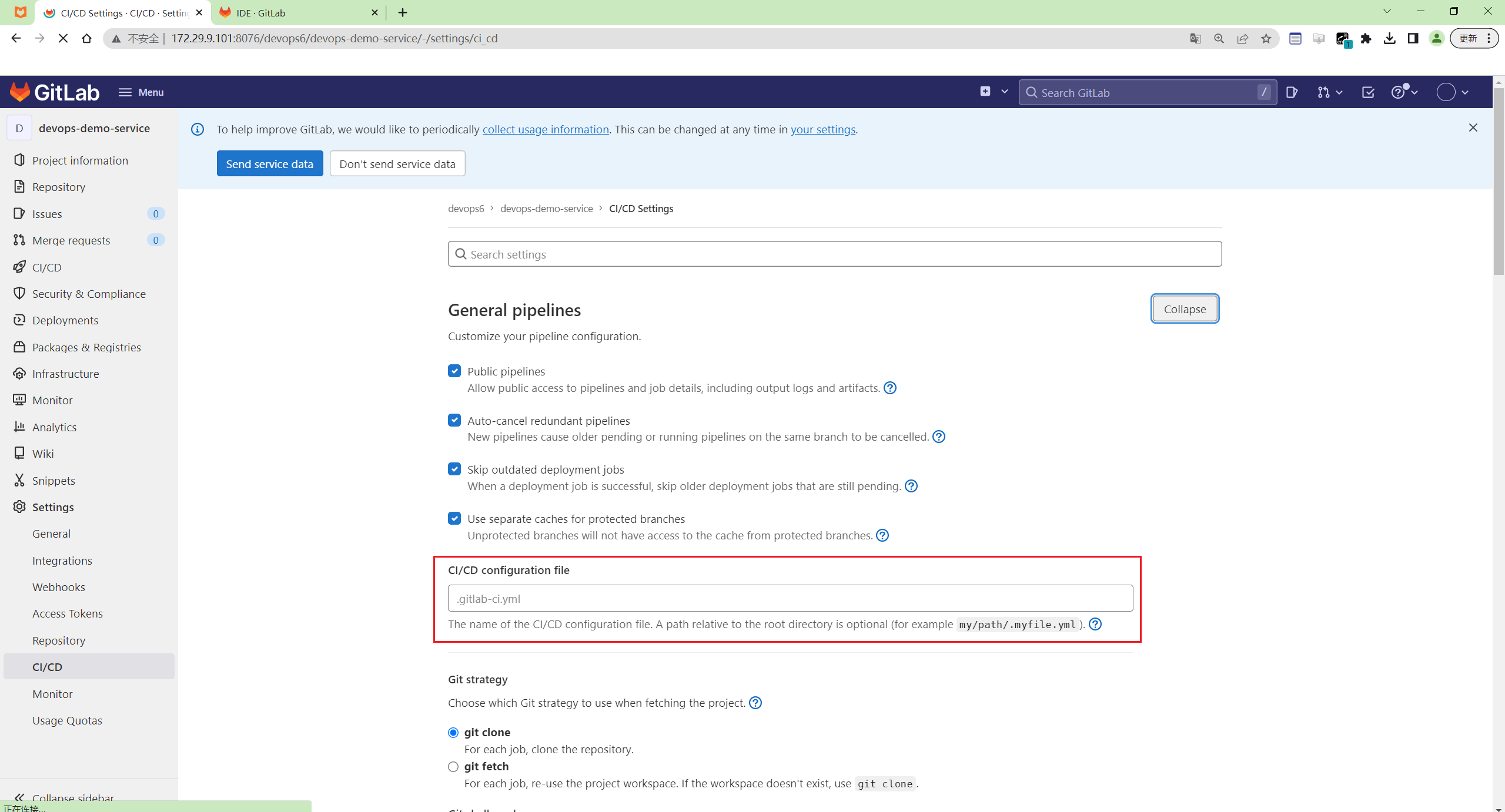This screenshot has width=1505, height=812.
Task: Toggle Auto-cancel redundant pipelines checkbox
Action: click(454, 420)
